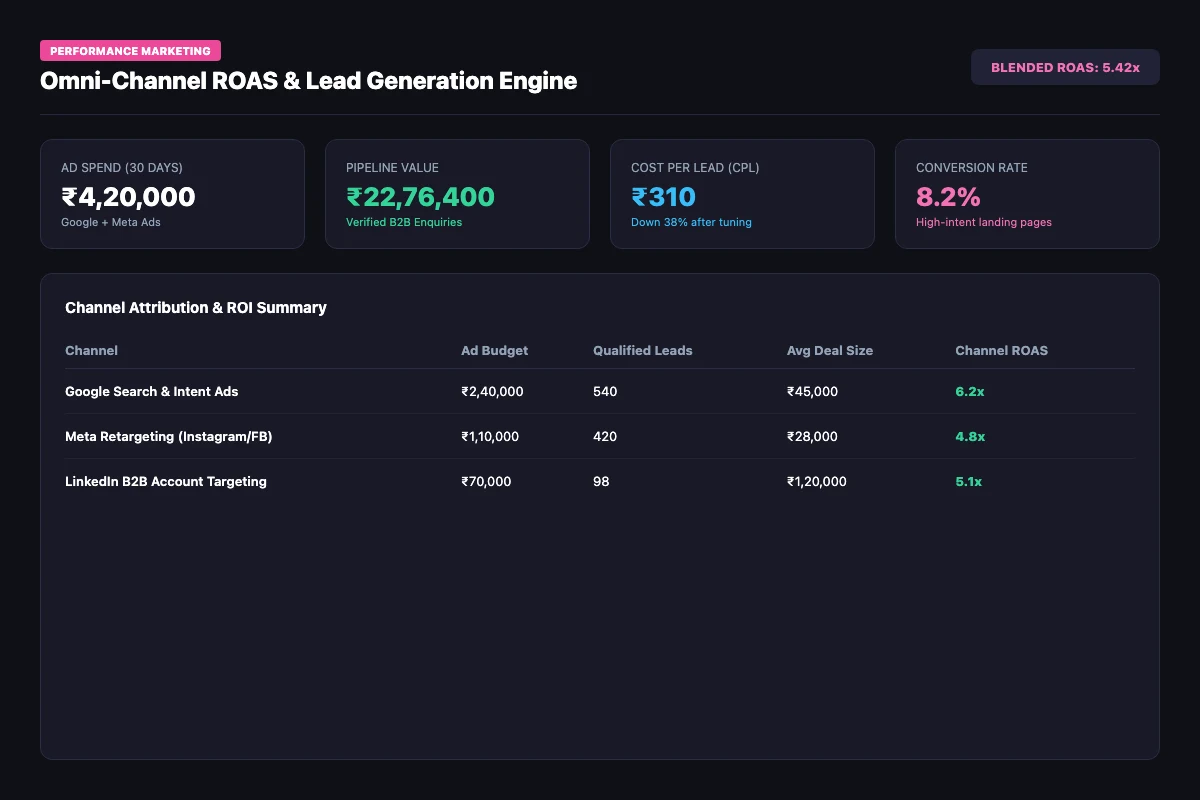Click the Cost Per Lead (CPL) label

pos(695,168)
